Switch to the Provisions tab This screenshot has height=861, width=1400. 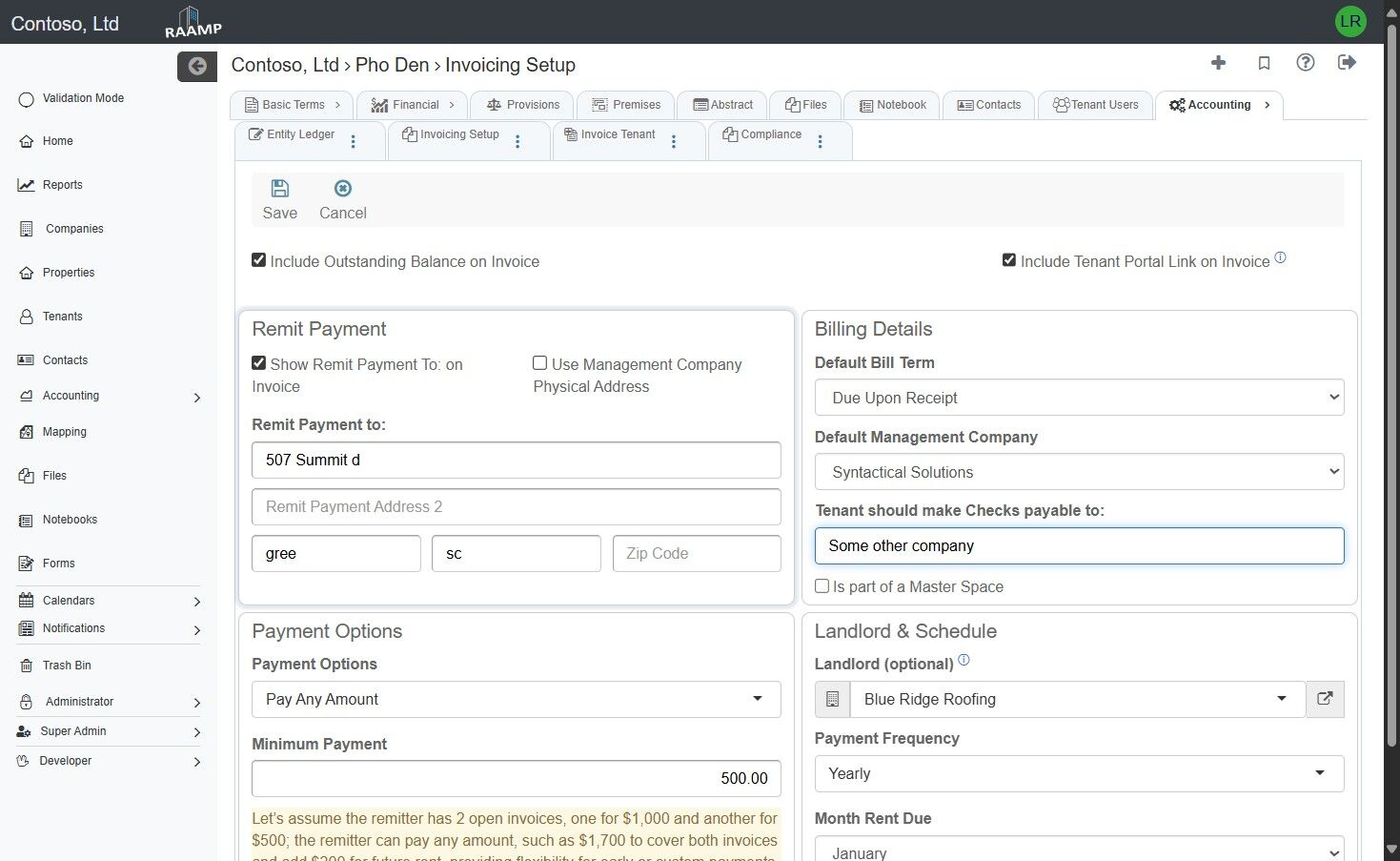(x=522, y=105)
